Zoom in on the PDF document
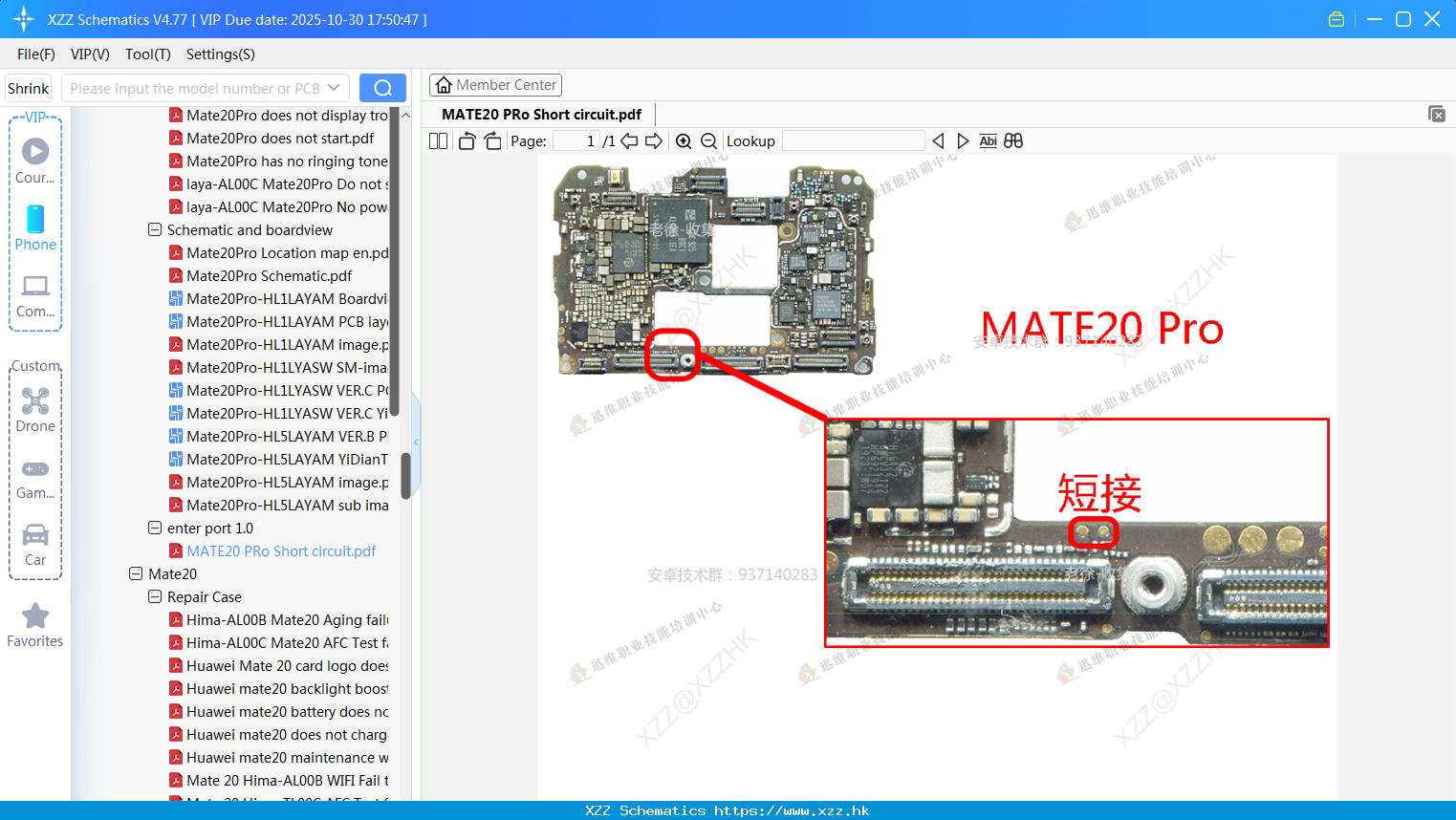Screen dimensions: 1456x820 (x=684, y=141)
